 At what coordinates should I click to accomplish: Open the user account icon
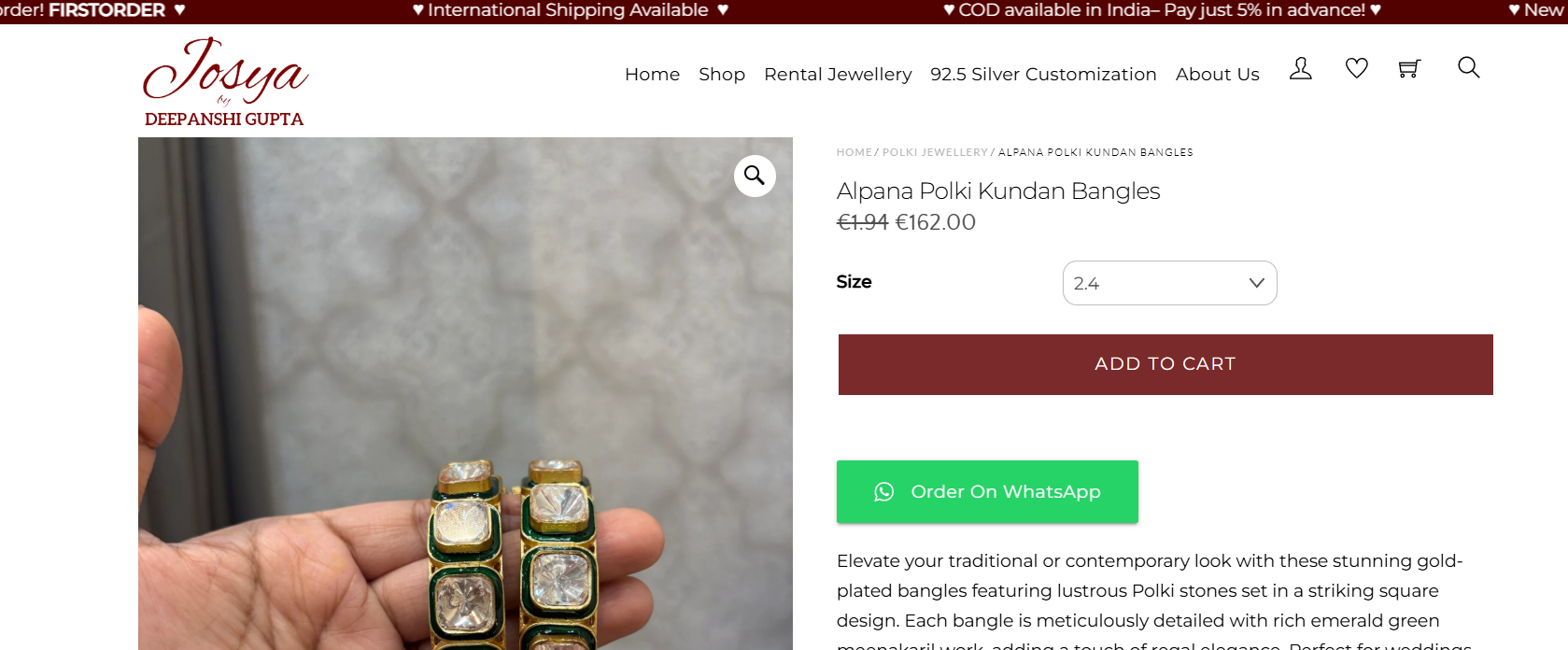pyautogui.click(x=1300, y=68)
